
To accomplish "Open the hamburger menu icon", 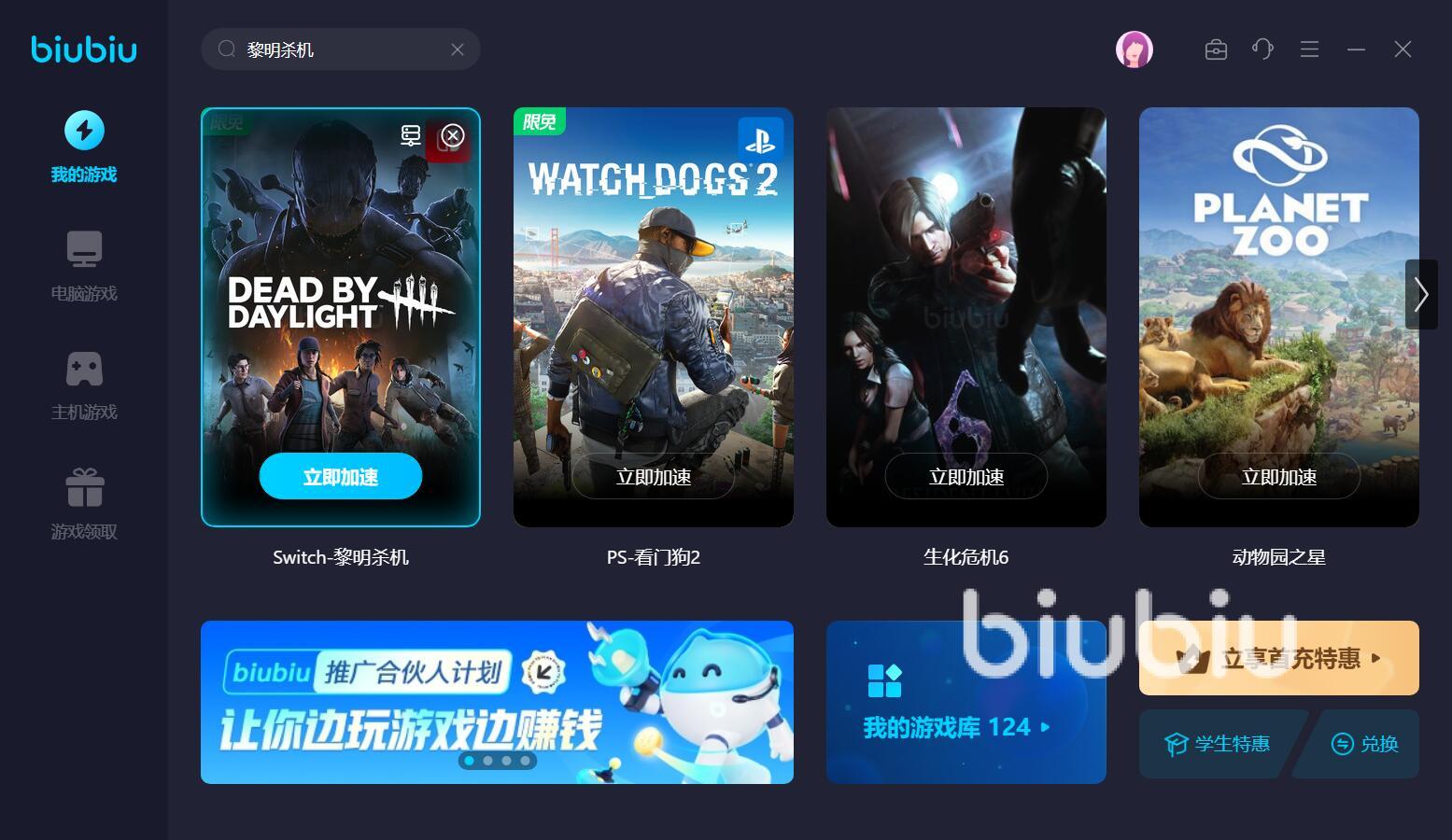I will 1309,49.
